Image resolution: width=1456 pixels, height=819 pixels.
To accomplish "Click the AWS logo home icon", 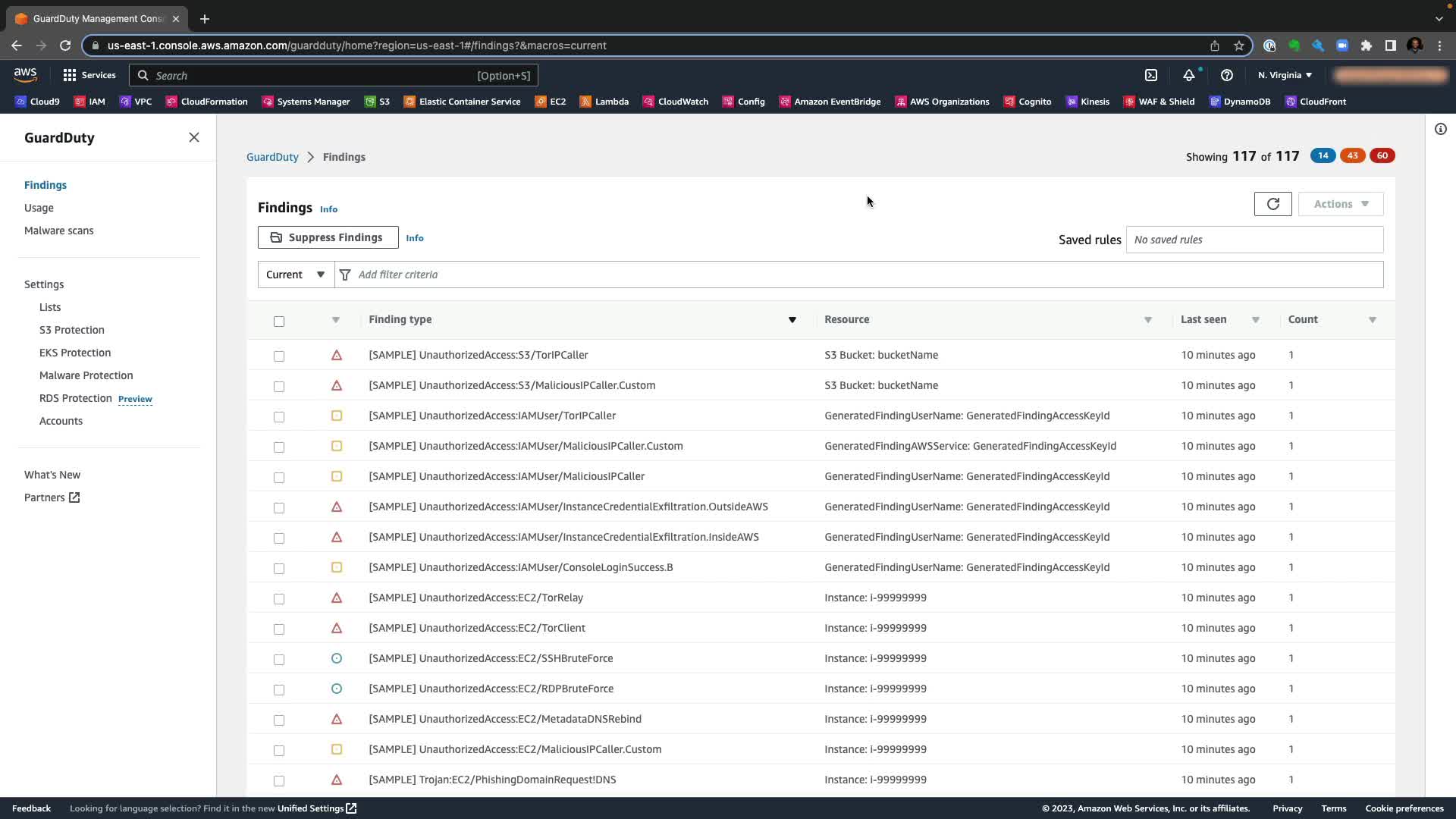I will (x=25, y=74).
